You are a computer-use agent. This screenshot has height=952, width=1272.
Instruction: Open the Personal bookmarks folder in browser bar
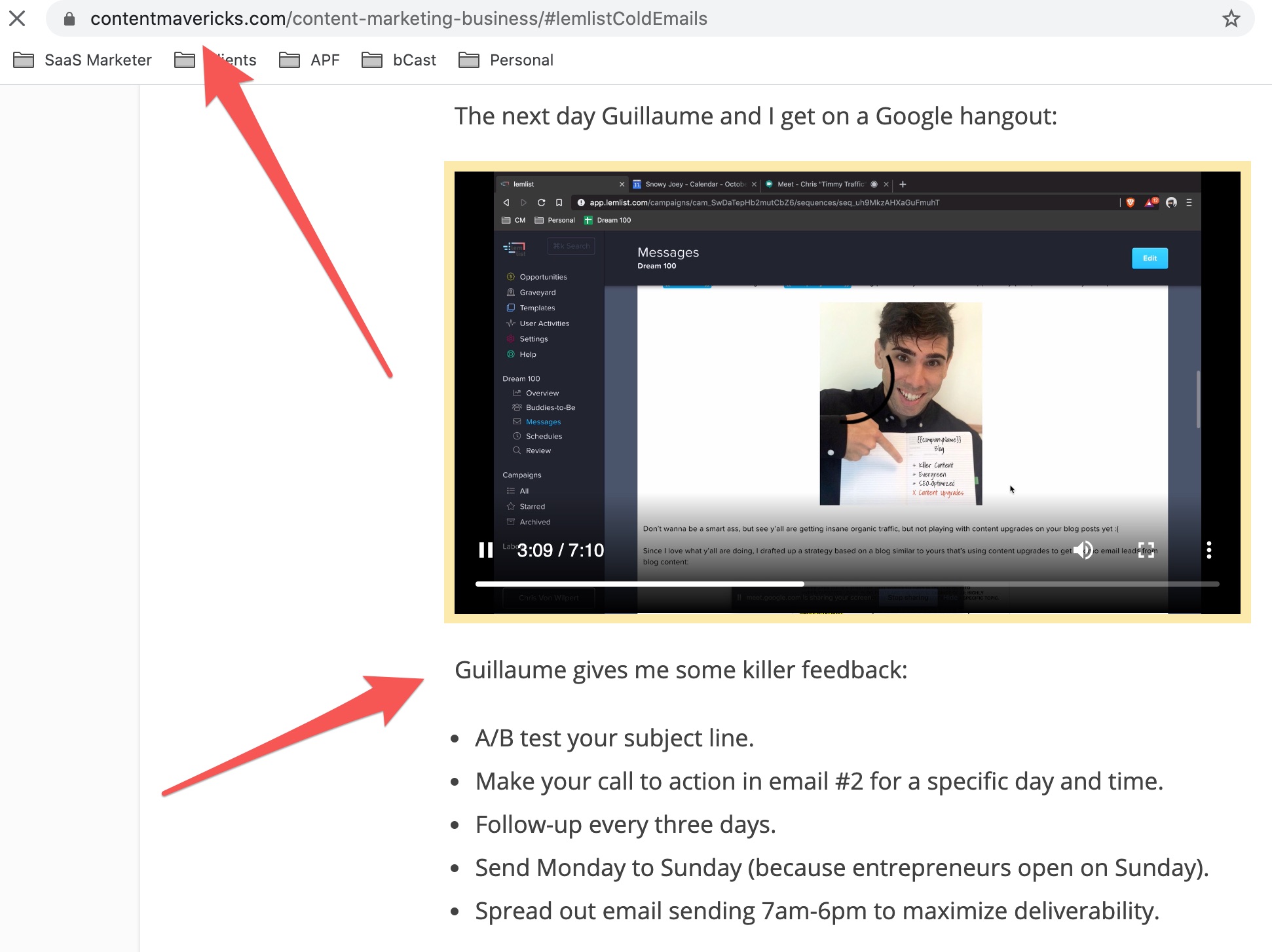point(506,60)
